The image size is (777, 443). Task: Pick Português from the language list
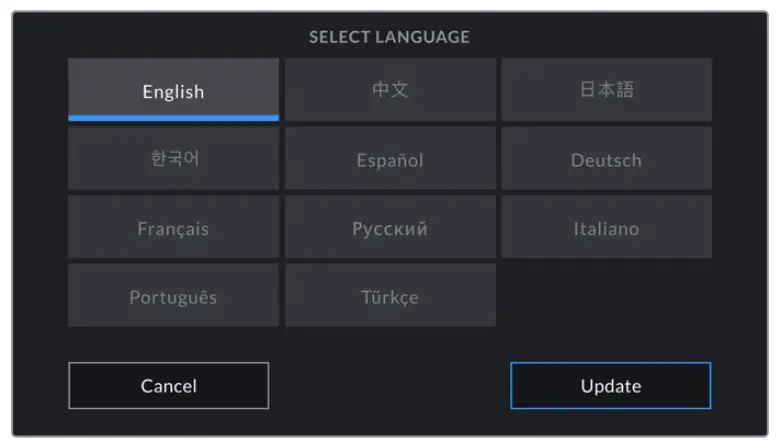tap(173, 296)
